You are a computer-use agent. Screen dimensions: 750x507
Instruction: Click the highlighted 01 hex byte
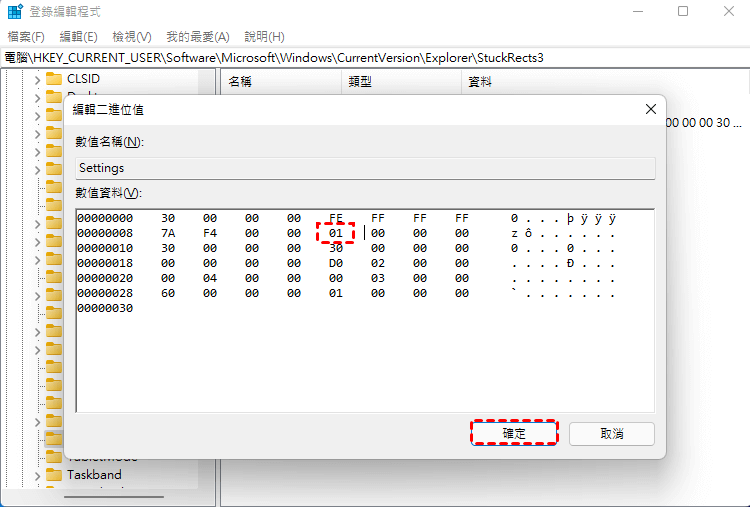tap(336, 233)
